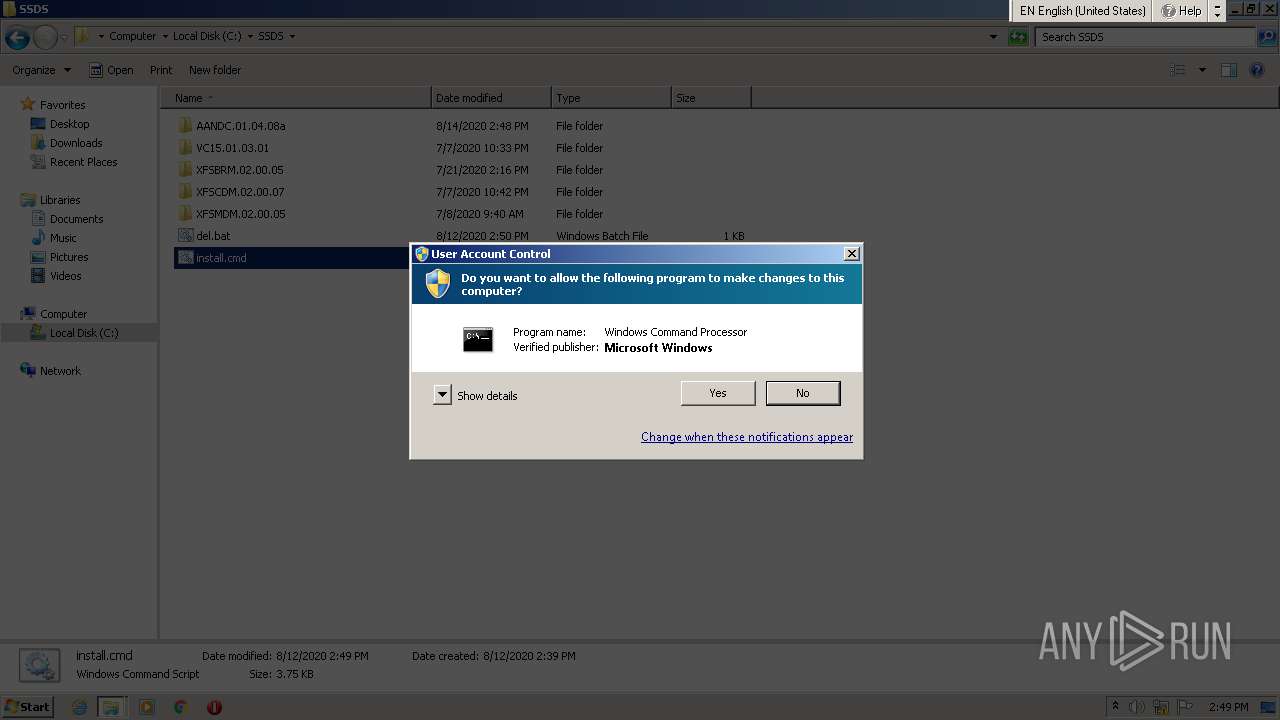Open Music library

[x=63, y=238]
